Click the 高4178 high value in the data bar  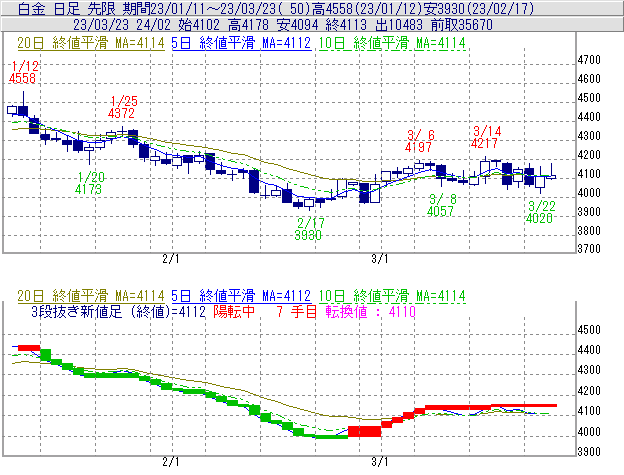pos(249,25)
